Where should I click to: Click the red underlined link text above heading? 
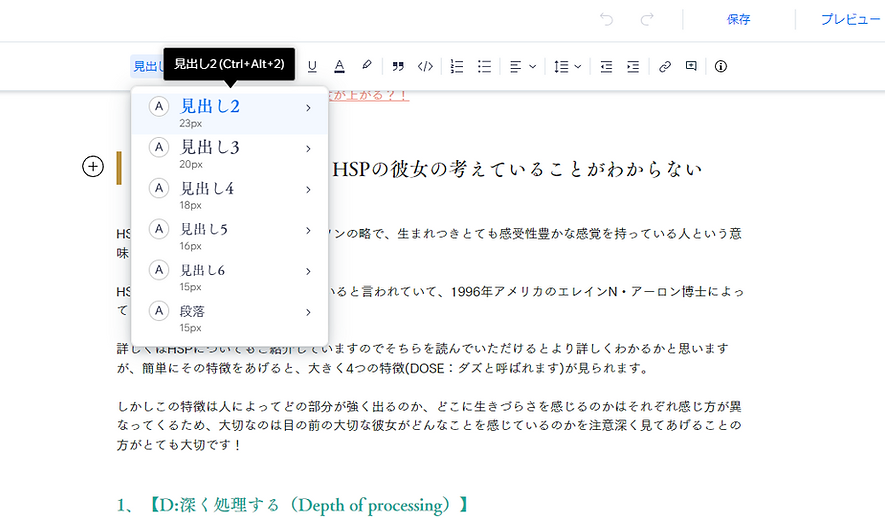(368, 95)
